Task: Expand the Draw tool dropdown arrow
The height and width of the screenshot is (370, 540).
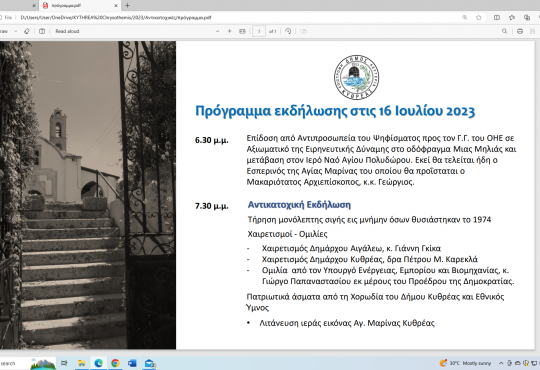Action: [x=15, y=31]
